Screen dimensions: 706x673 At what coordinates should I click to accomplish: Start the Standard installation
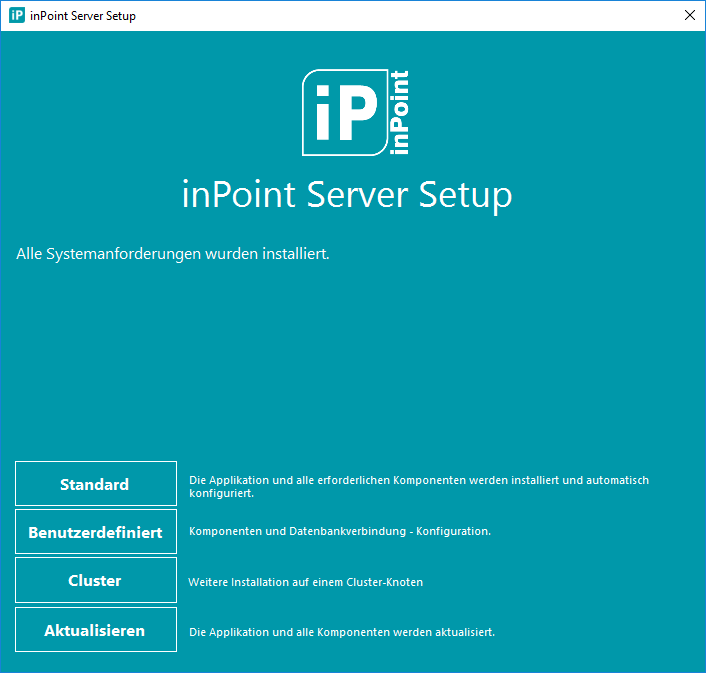pyautogui.click(x=95, y=483)
